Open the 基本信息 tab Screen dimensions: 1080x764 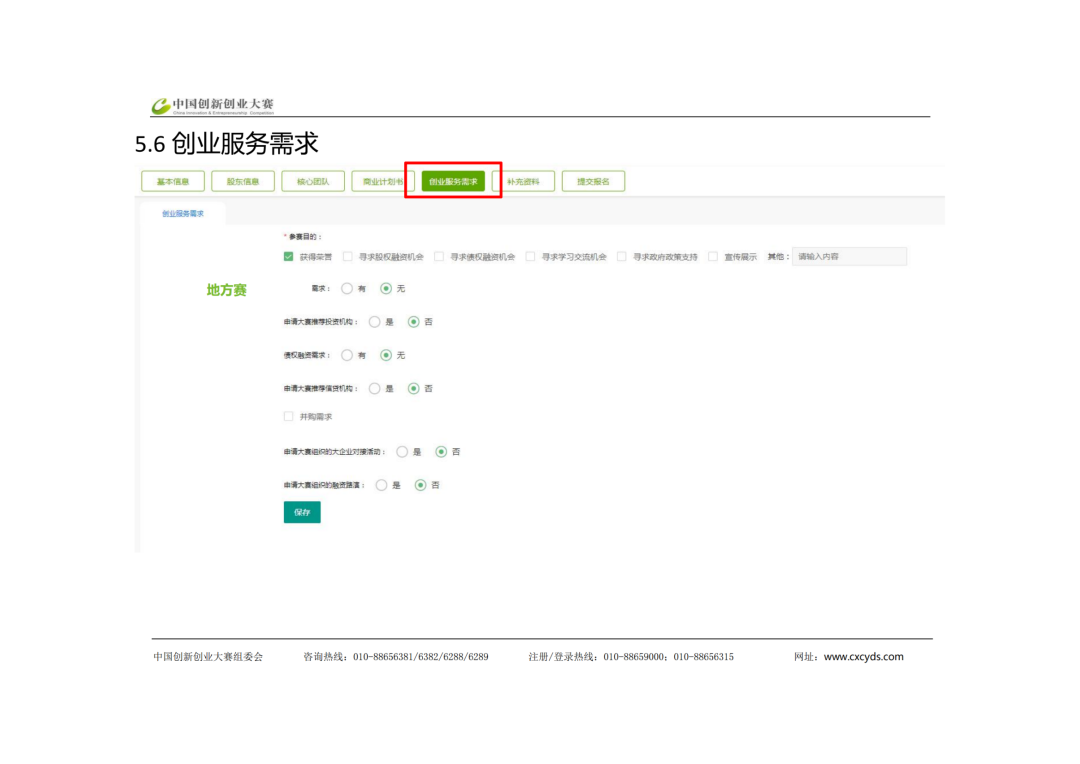[x=173, y=181]
